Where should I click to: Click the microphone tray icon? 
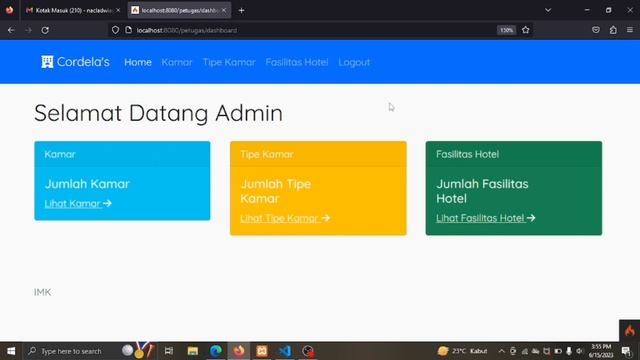click(x=569, y=351)
